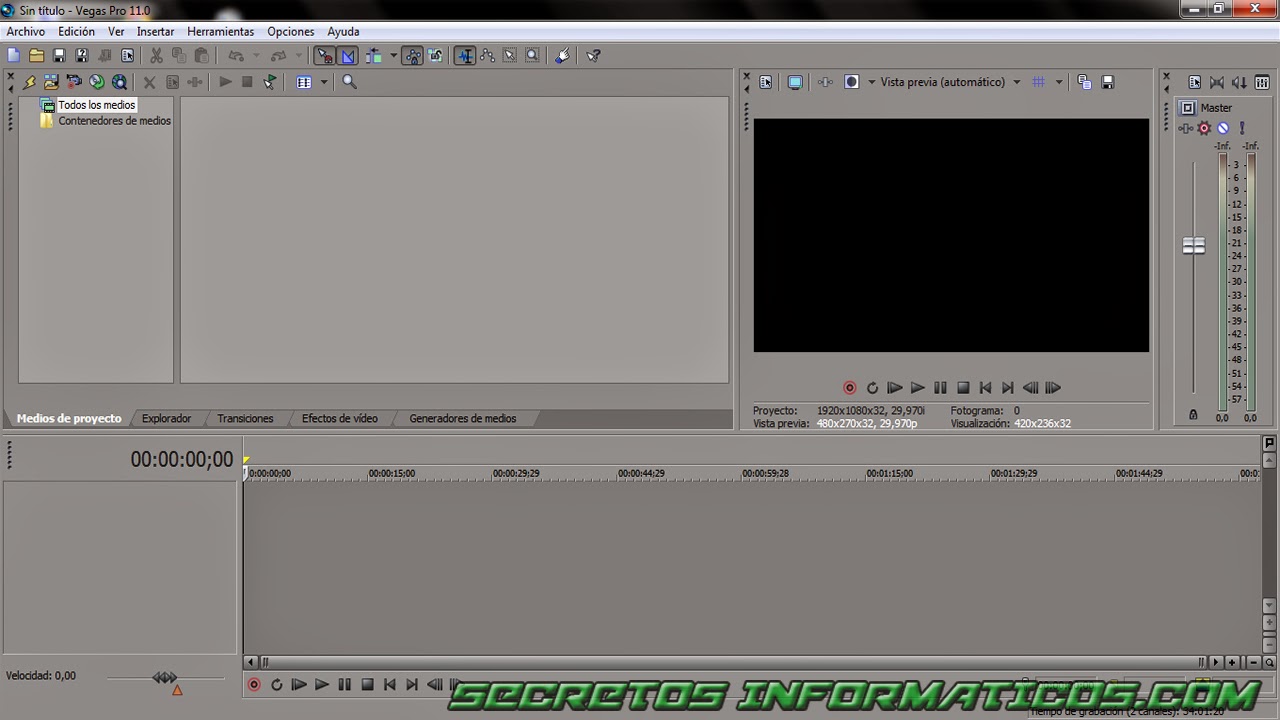Open the Extract Audio from CD icon

pyautogui.click(x=97, y=82)
